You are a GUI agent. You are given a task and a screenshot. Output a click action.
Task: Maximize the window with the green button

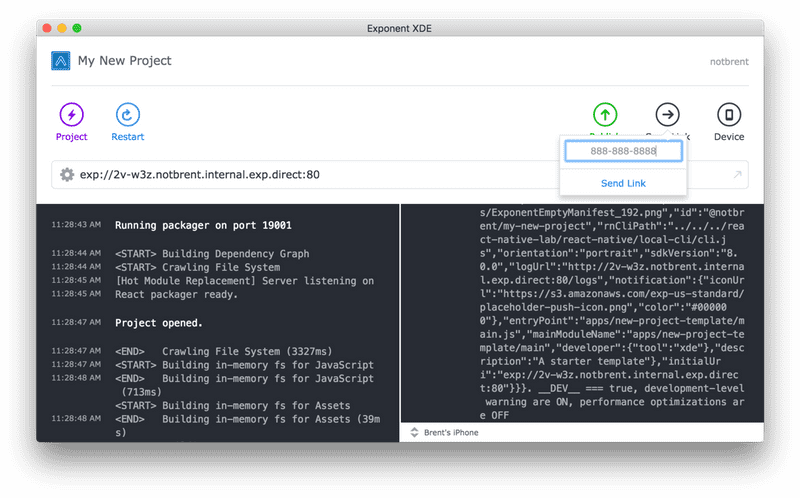[x=77, y=28]
